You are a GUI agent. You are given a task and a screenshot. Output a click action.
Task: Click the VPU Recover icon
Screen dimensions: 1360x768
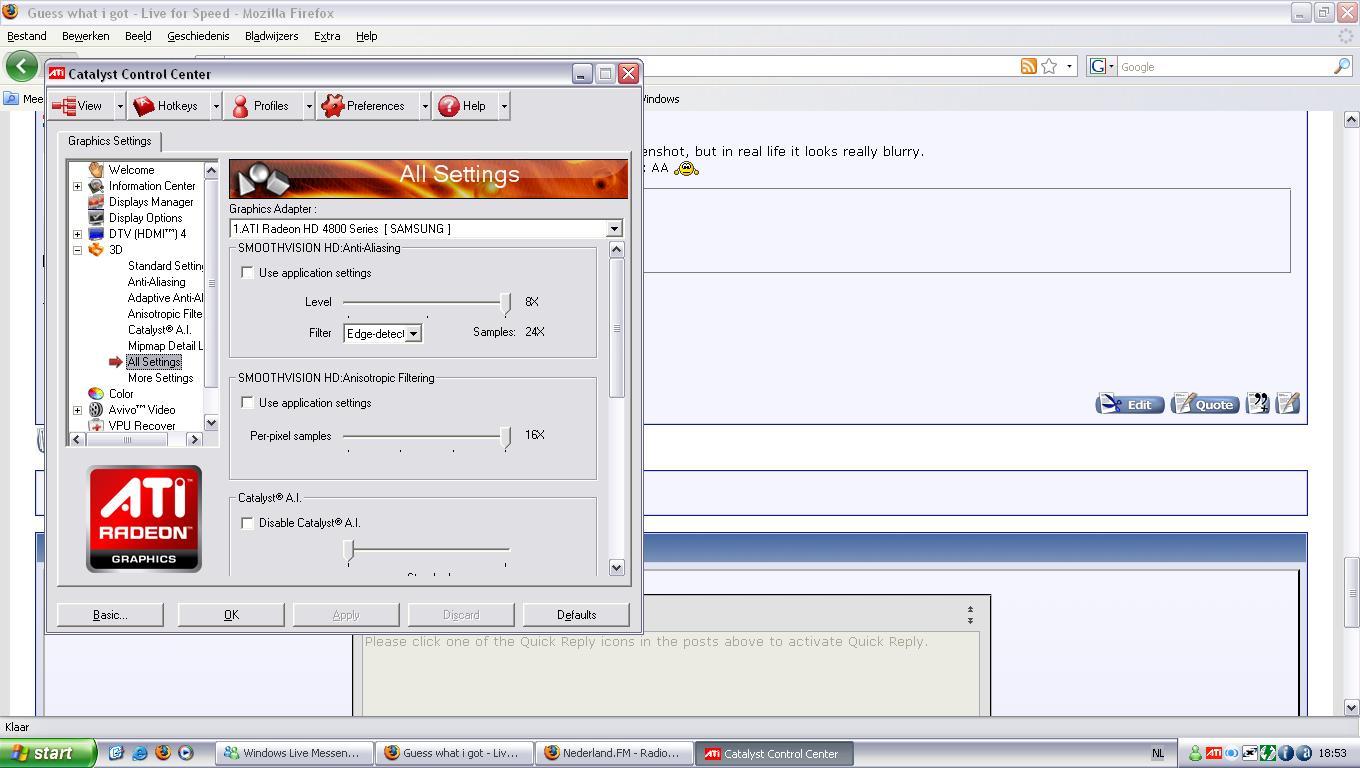pyautogui.click(x=96, y=426)
